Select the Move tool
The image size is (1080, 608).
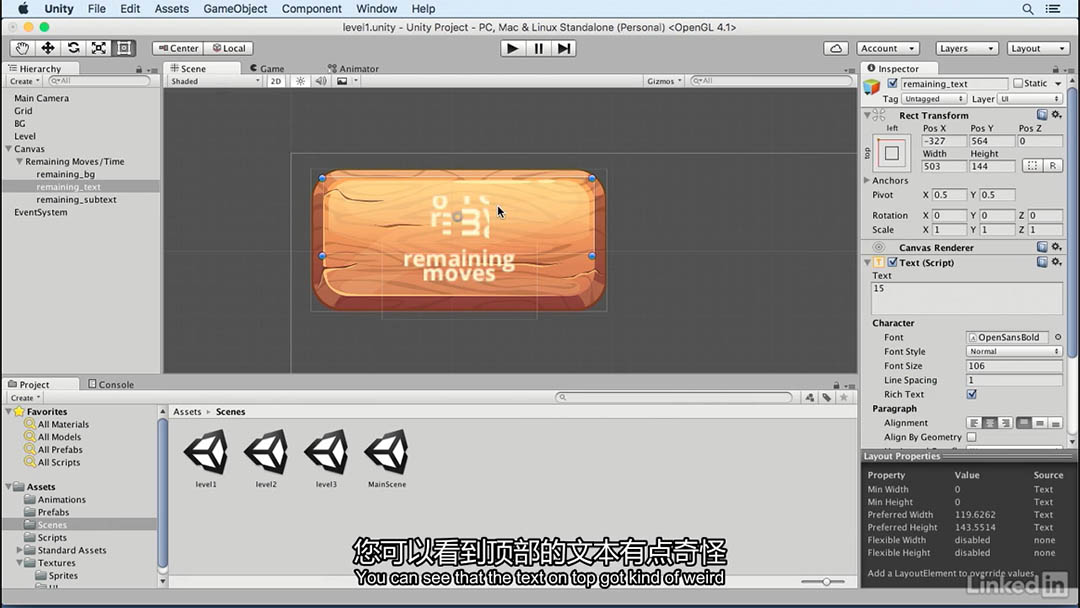pyautogui.click(x=48, y=48)
